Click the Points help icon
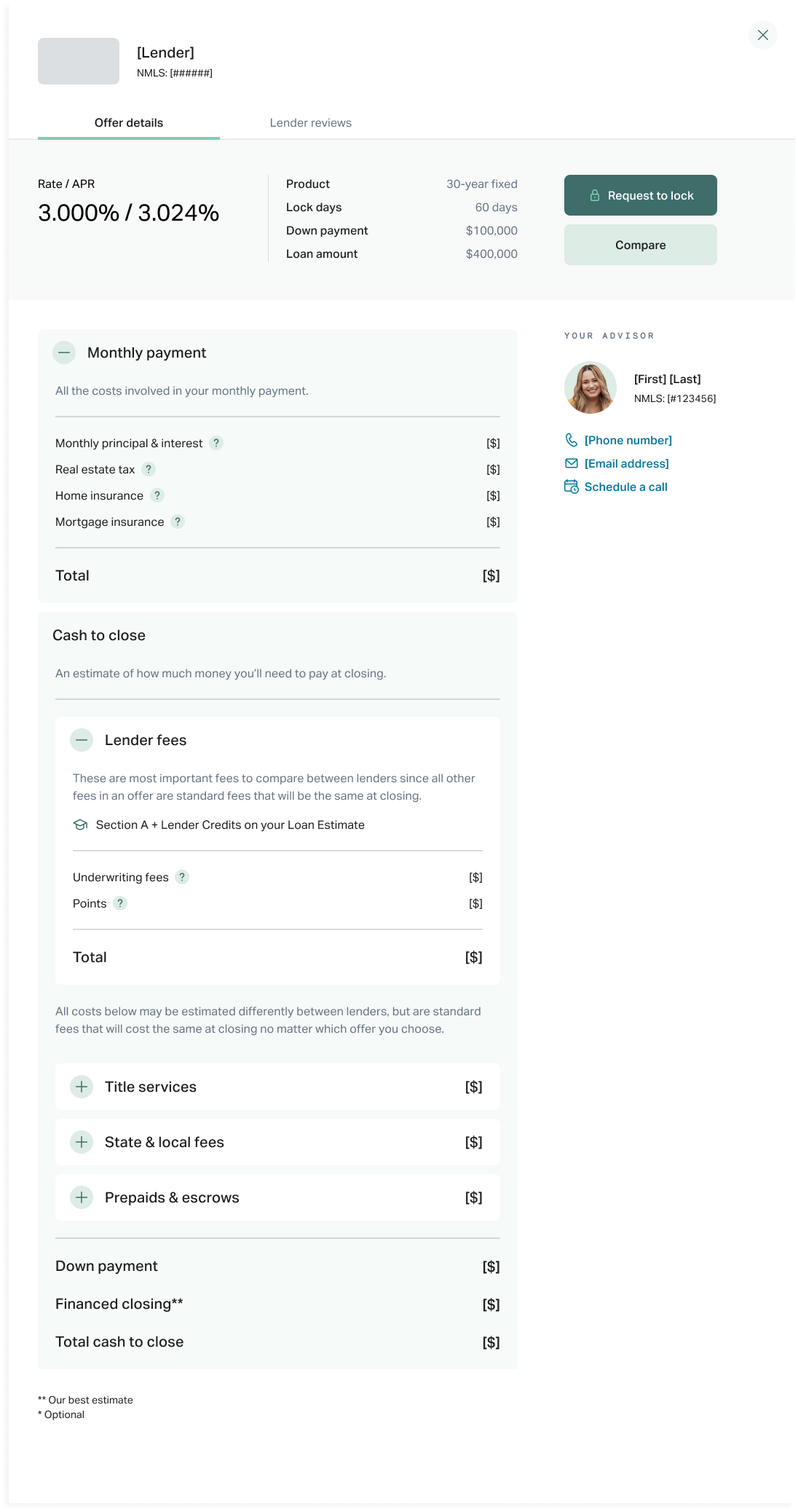The width and height of the screenshot is (798, 1512). tap(120, 903)
